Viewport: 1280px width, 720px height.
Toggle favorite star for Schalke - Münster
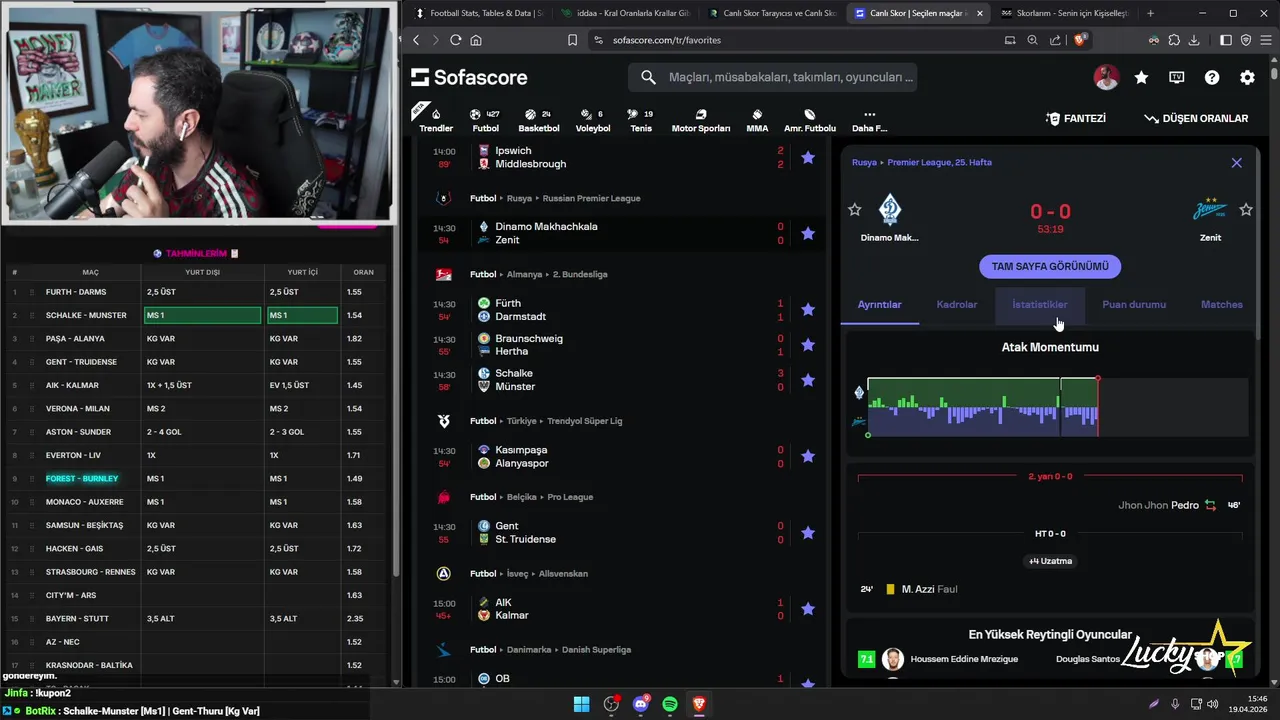pos(808,380)
